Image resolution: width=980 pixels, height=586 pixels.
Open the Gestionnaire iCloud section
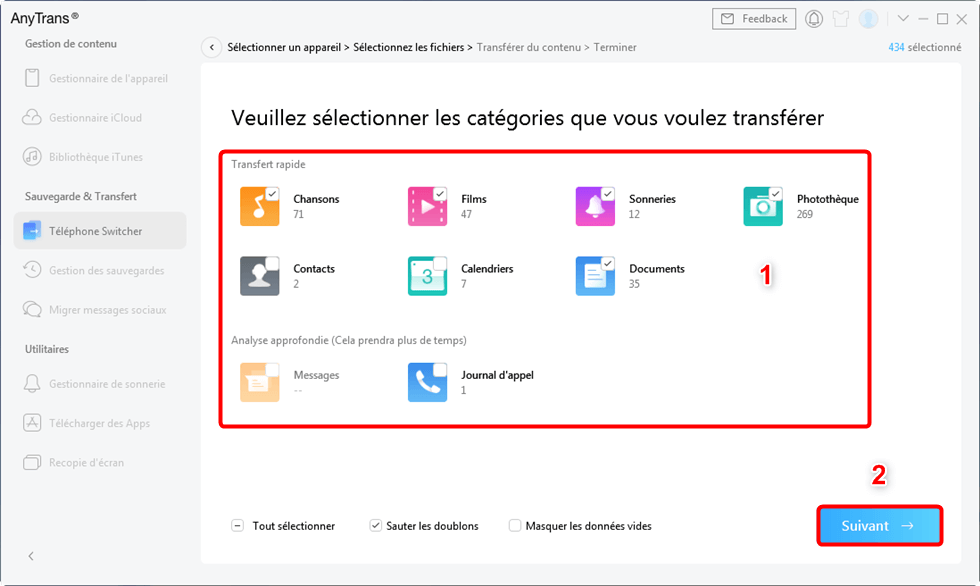tap(99, 117)
